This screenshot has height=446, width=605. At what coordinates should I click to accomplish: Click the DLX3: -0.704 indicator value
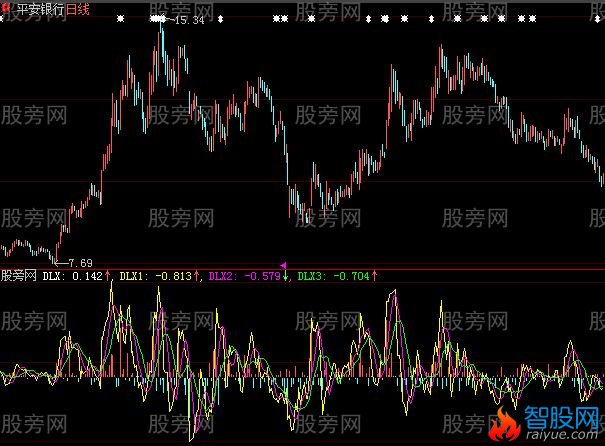pos(334,276)
